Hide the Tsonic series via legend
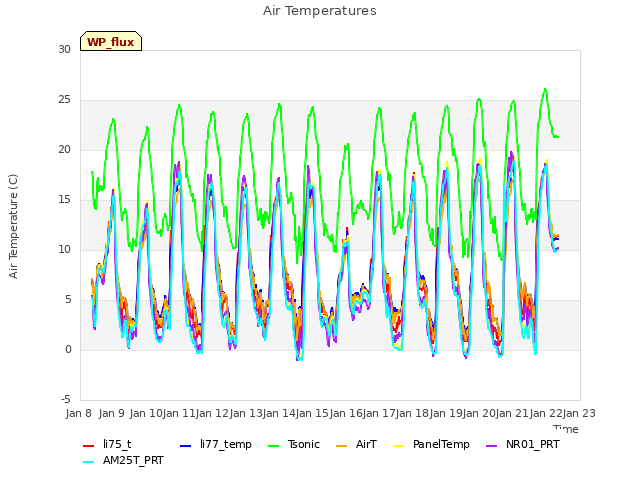This screenshot has height=480, width=640. click(293, 444)
